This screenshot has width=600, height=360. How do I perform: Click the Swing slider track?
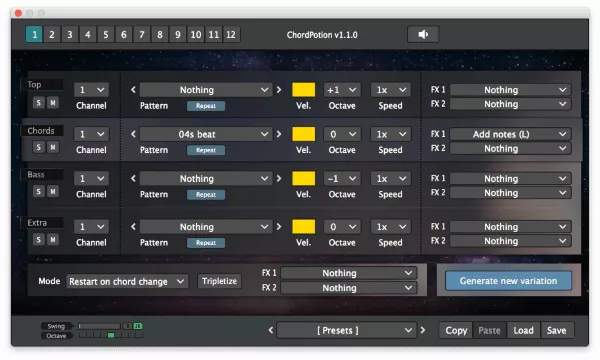99,326
